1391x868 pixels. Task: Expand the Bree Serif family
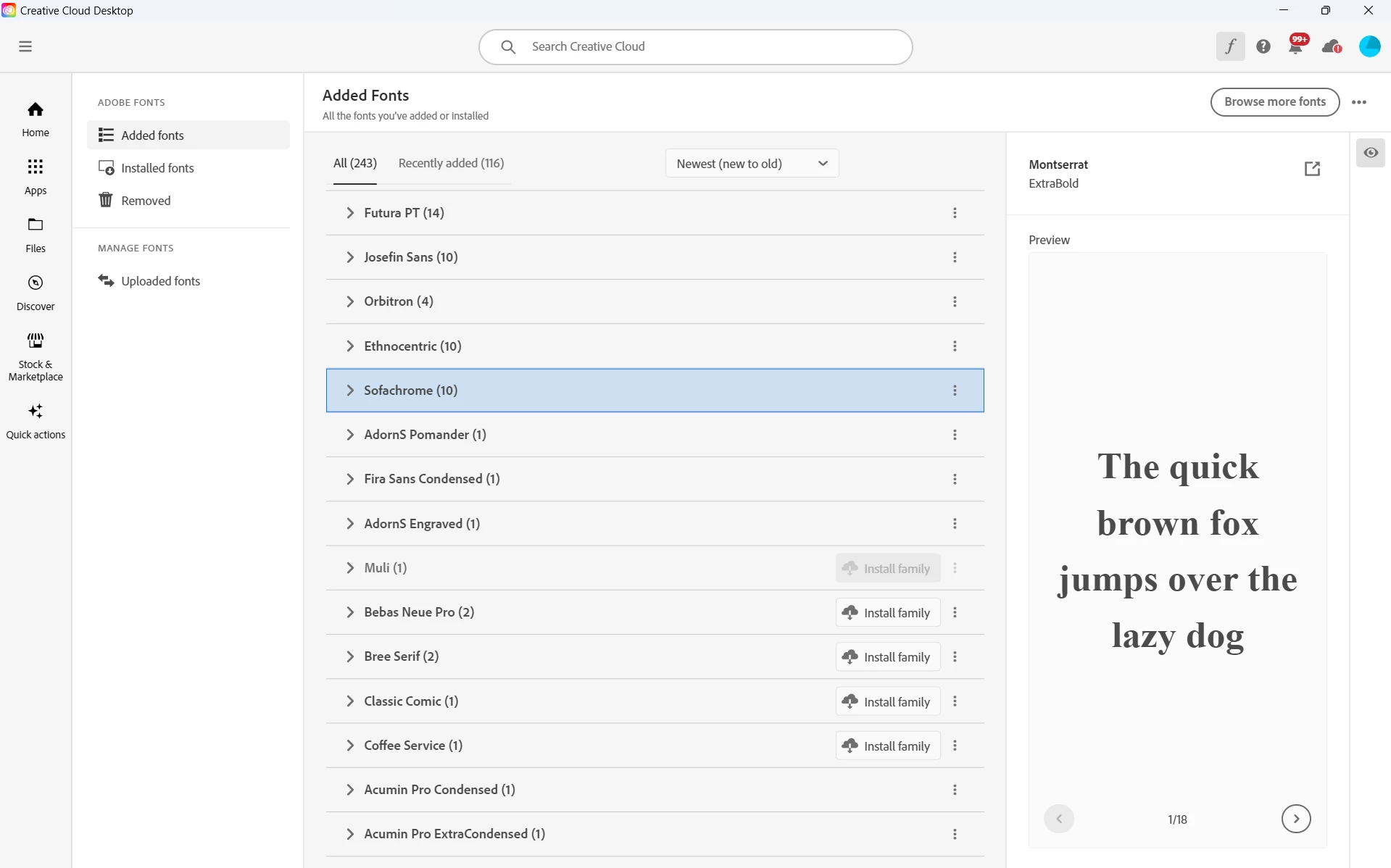tap(350, 656)
